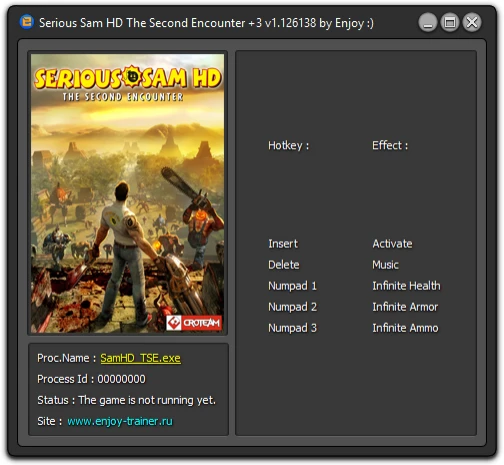Click the Activate effect text

[392, 244]
